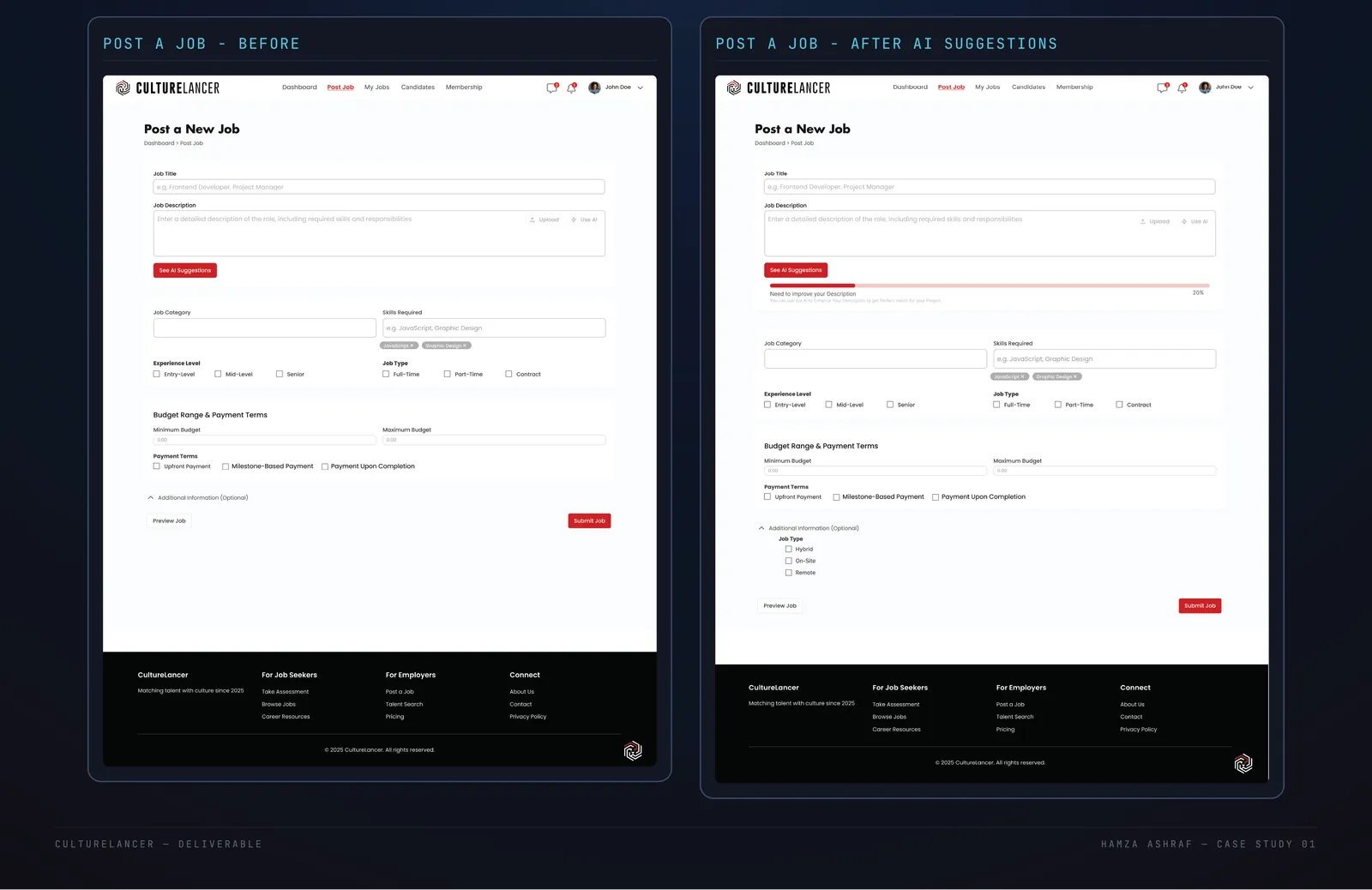Click Use AI sparkle in Before panel description
This screenshot has height=890, width=1372.
574,219
